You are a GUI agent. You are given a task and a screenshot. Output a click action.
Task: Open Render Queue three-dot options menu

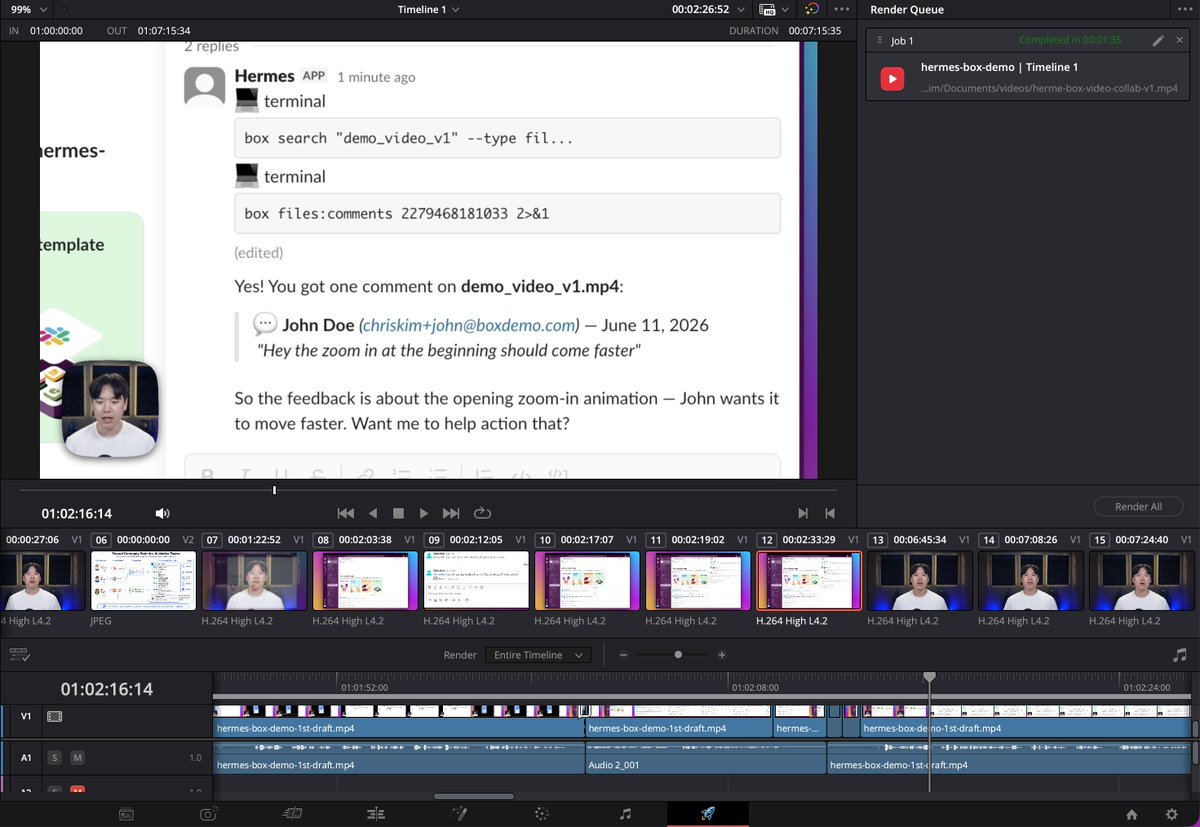[x=1187, y=9]
